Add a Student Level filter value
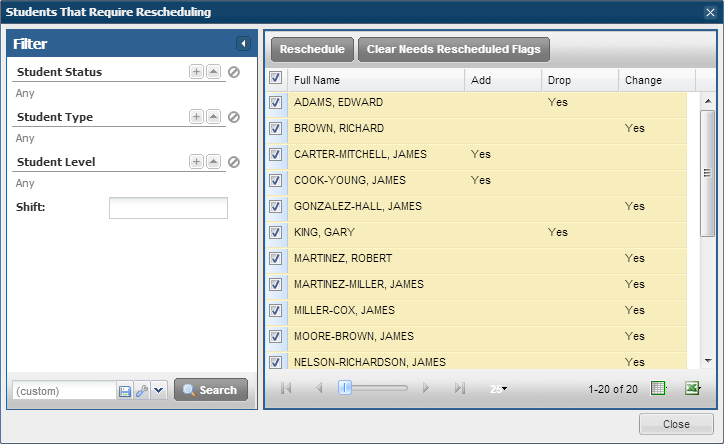This screenshot has height=444, width=724. (196, 162)
